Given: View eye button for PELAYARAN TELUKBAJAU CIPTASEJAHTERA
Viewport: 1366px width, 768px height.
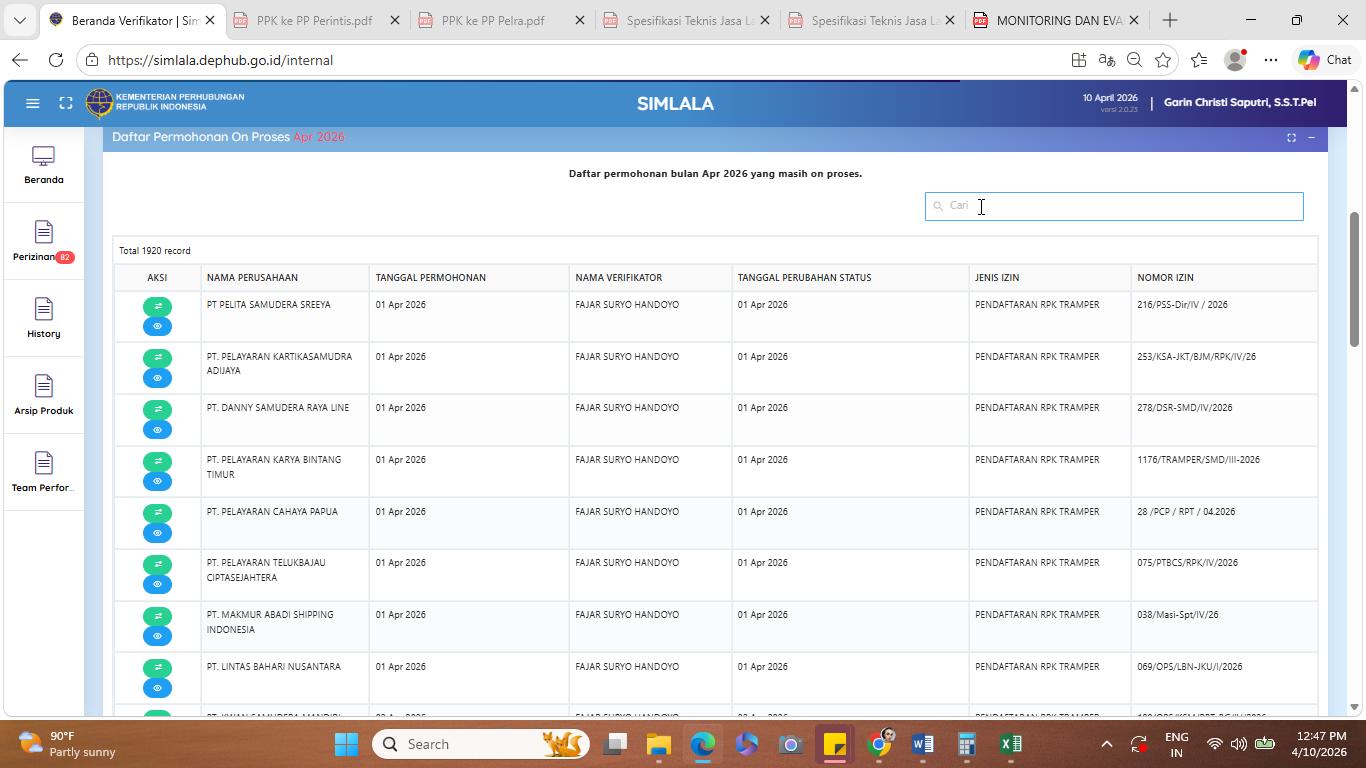Looking at the screenshot, I should pyautogui.click(x=157, y=584).
